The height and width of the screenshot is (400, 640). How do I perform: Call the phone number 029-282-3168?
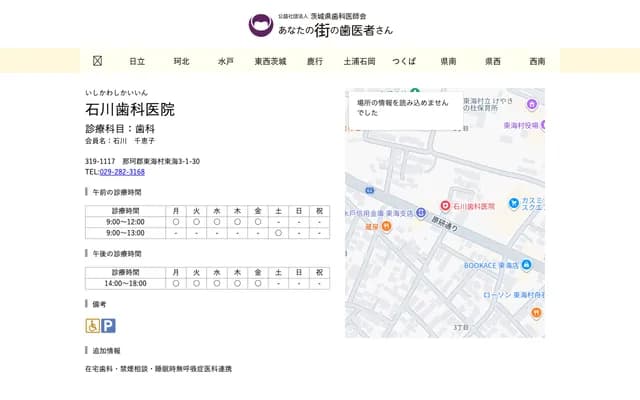point(122,172)
